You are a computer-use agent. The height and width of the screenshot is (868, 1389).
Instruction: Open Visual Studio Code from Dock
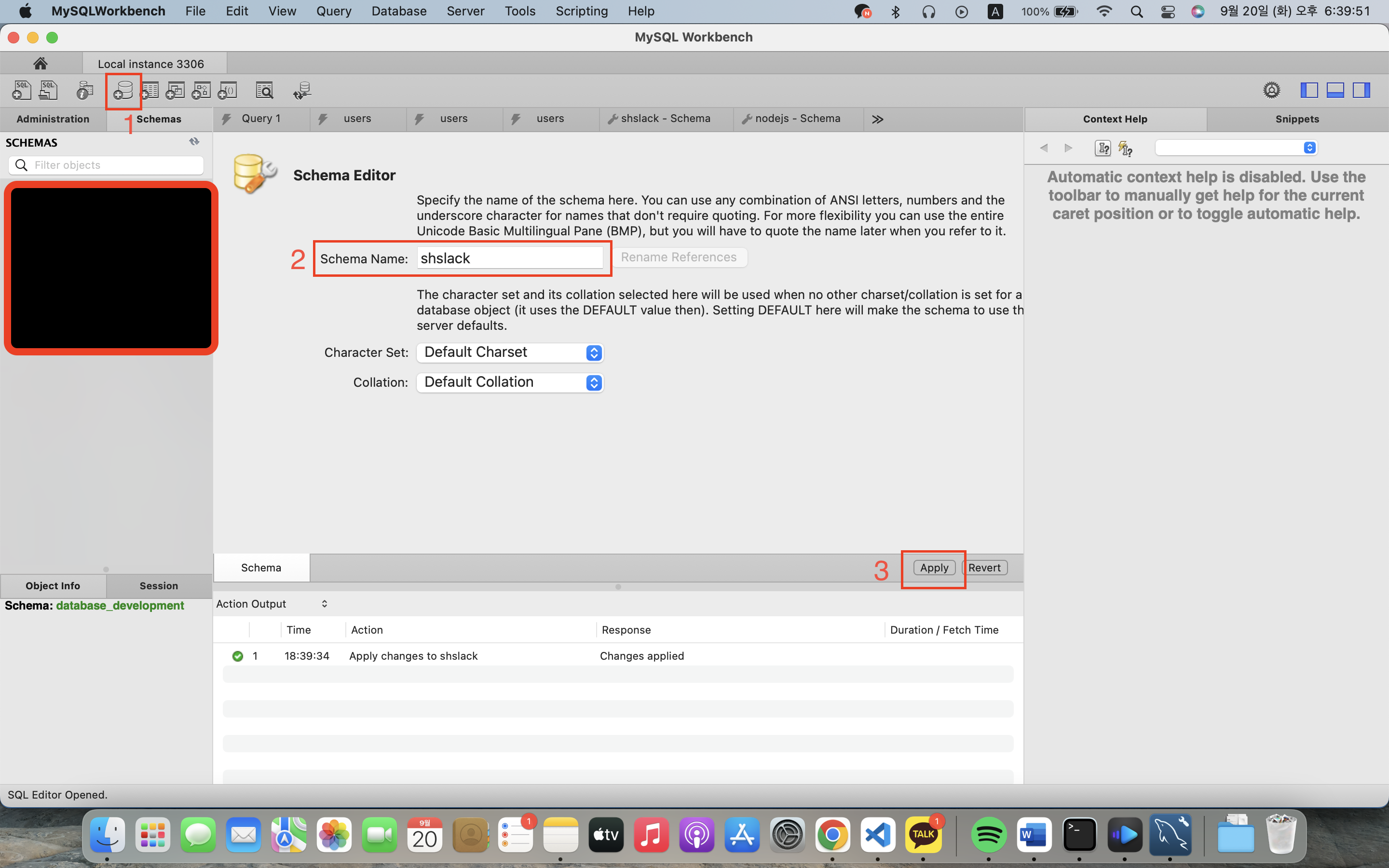point(878,834)
